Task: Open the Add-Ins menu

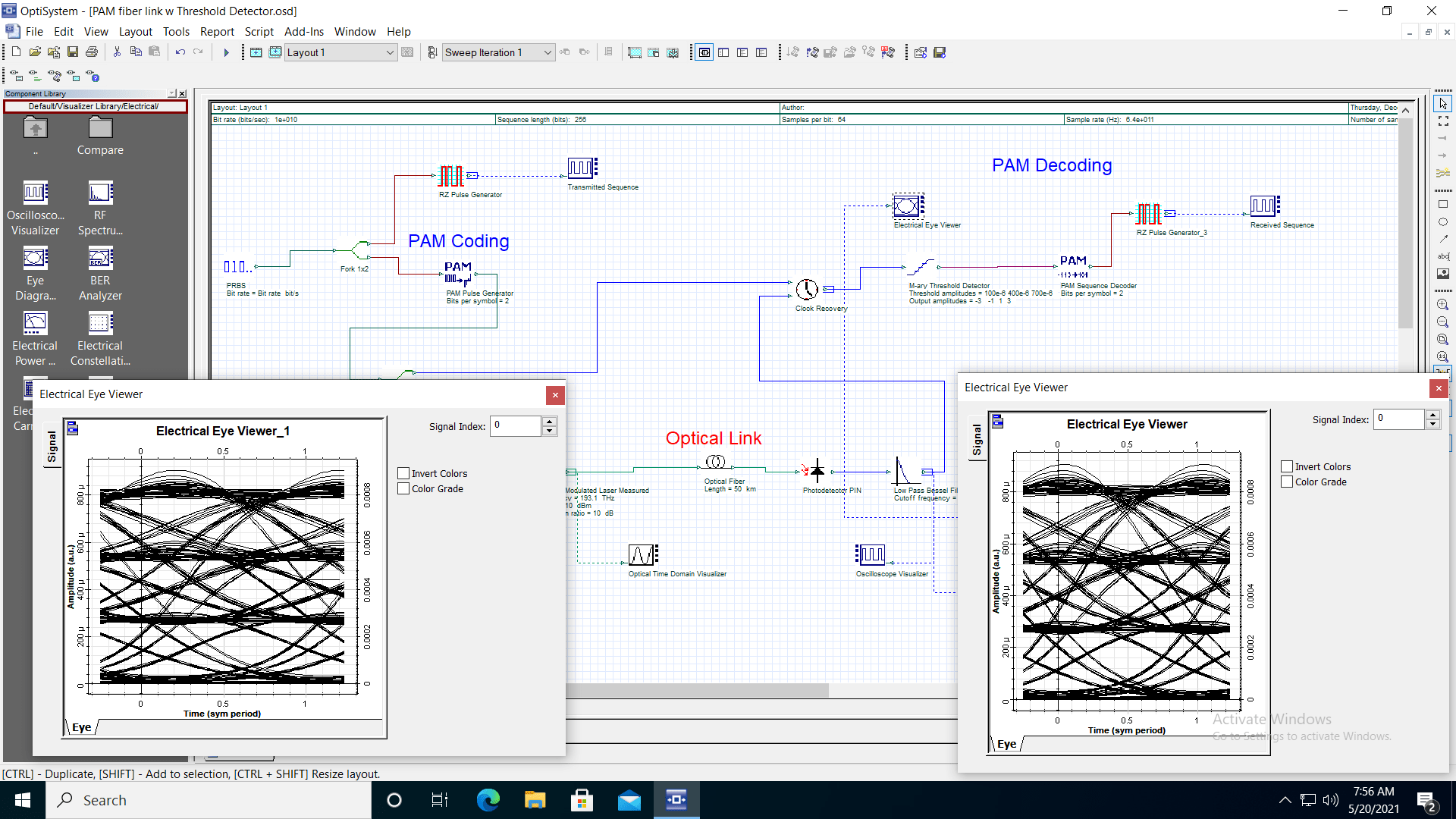Action: [303, 31]
